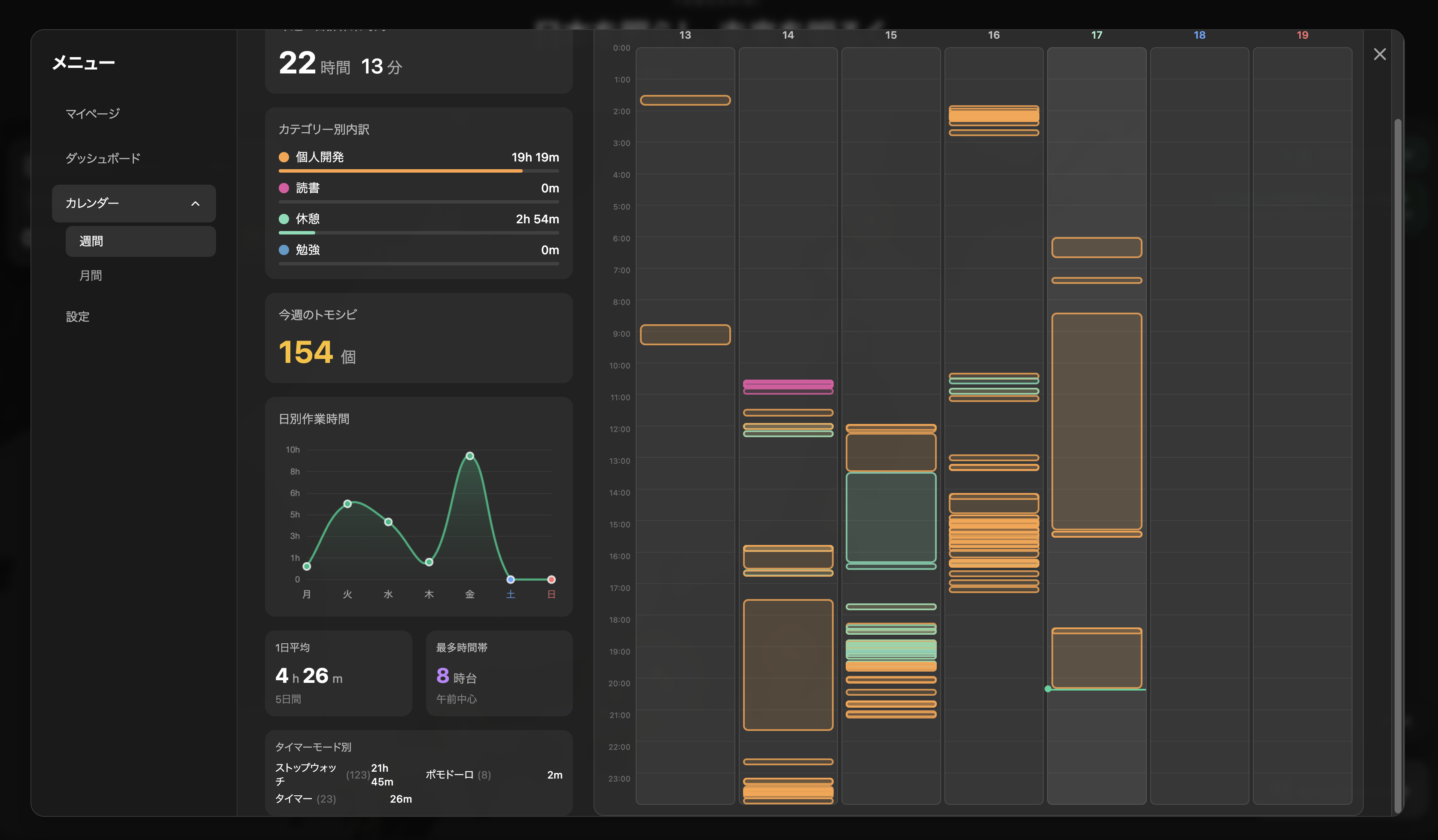Close the calendar modal with X icon
The height and width of the screenshot is (840, 1438).
(x=1379, y=54)
